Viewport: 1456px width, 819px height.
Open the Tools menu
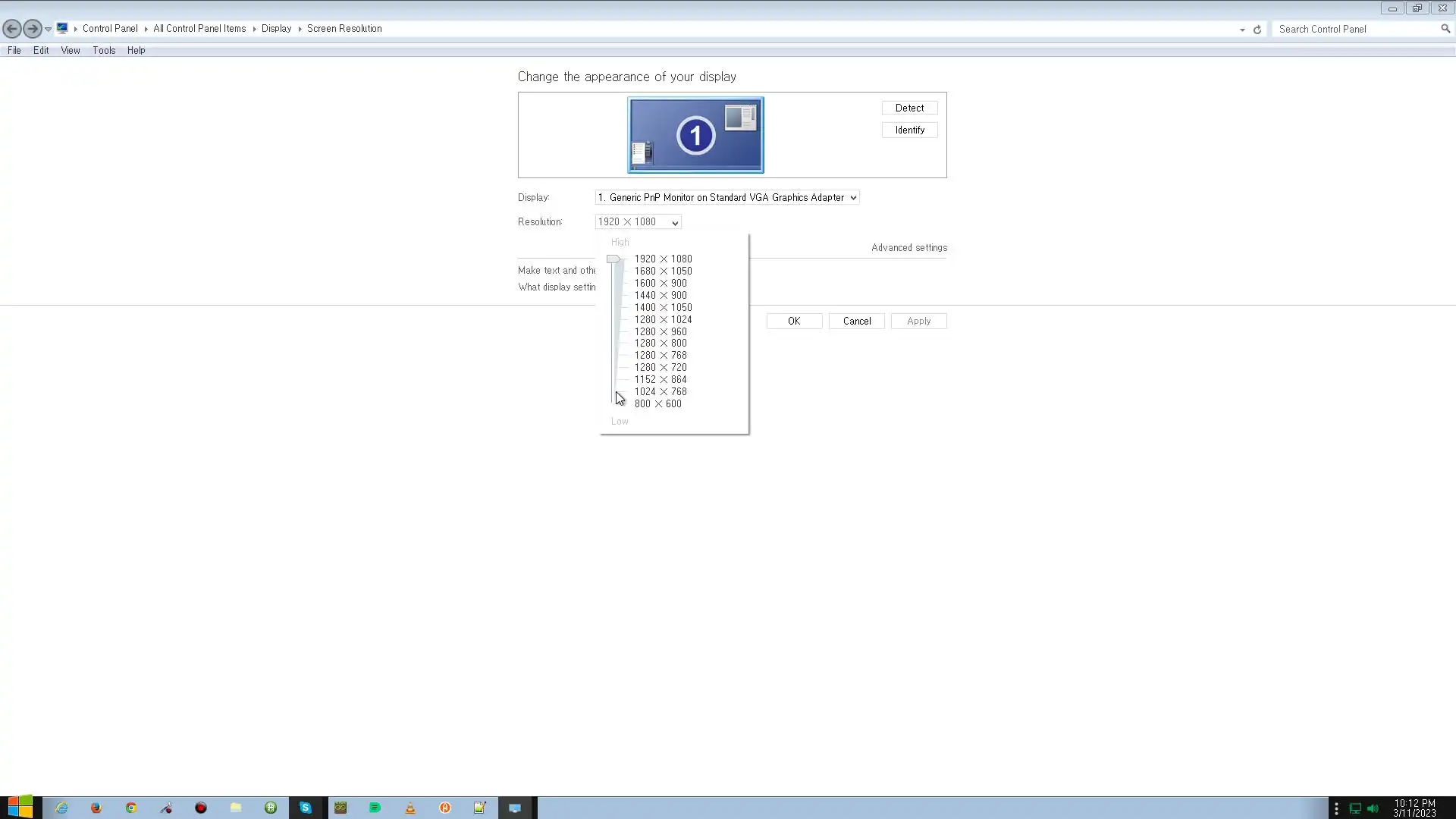(x=104, y=50)
